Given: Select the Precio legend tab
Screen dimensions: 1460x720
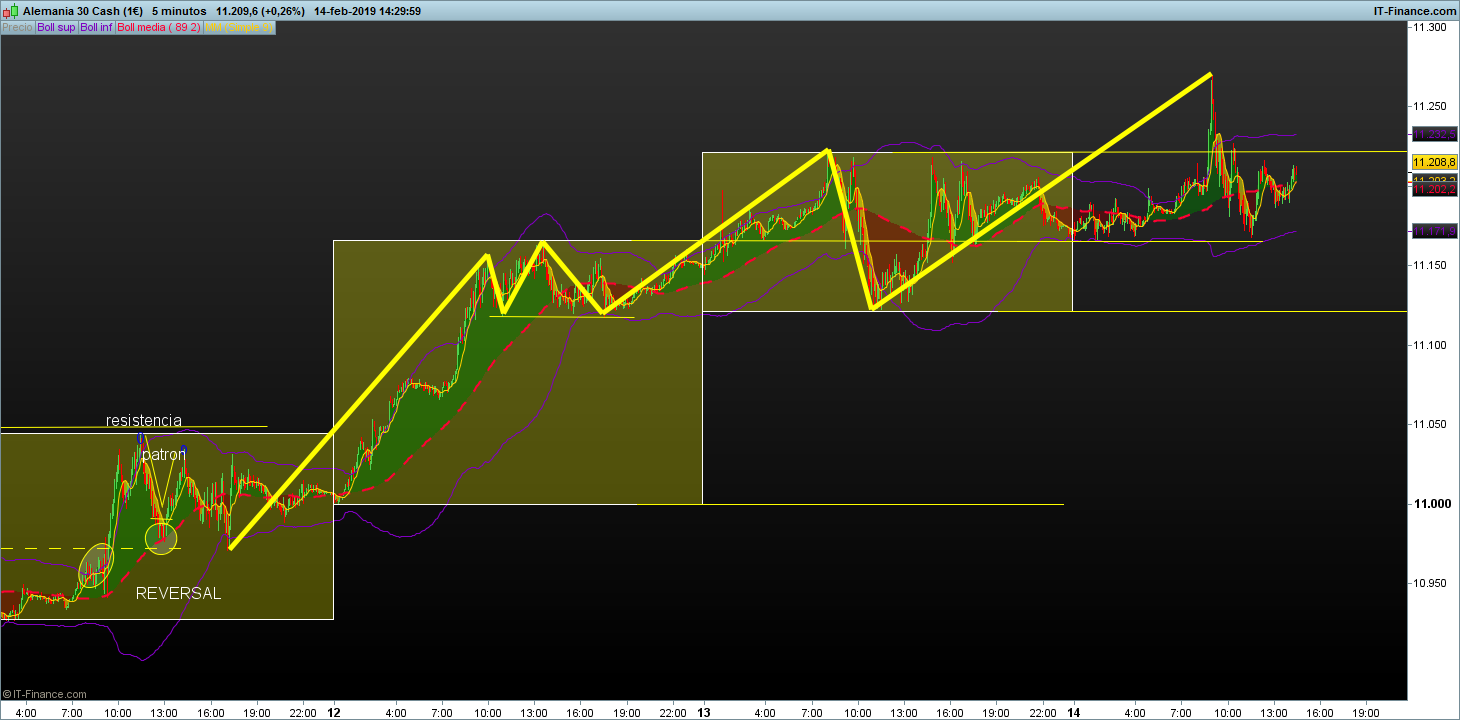Looking at the screenshot, I should click(17, 28).
